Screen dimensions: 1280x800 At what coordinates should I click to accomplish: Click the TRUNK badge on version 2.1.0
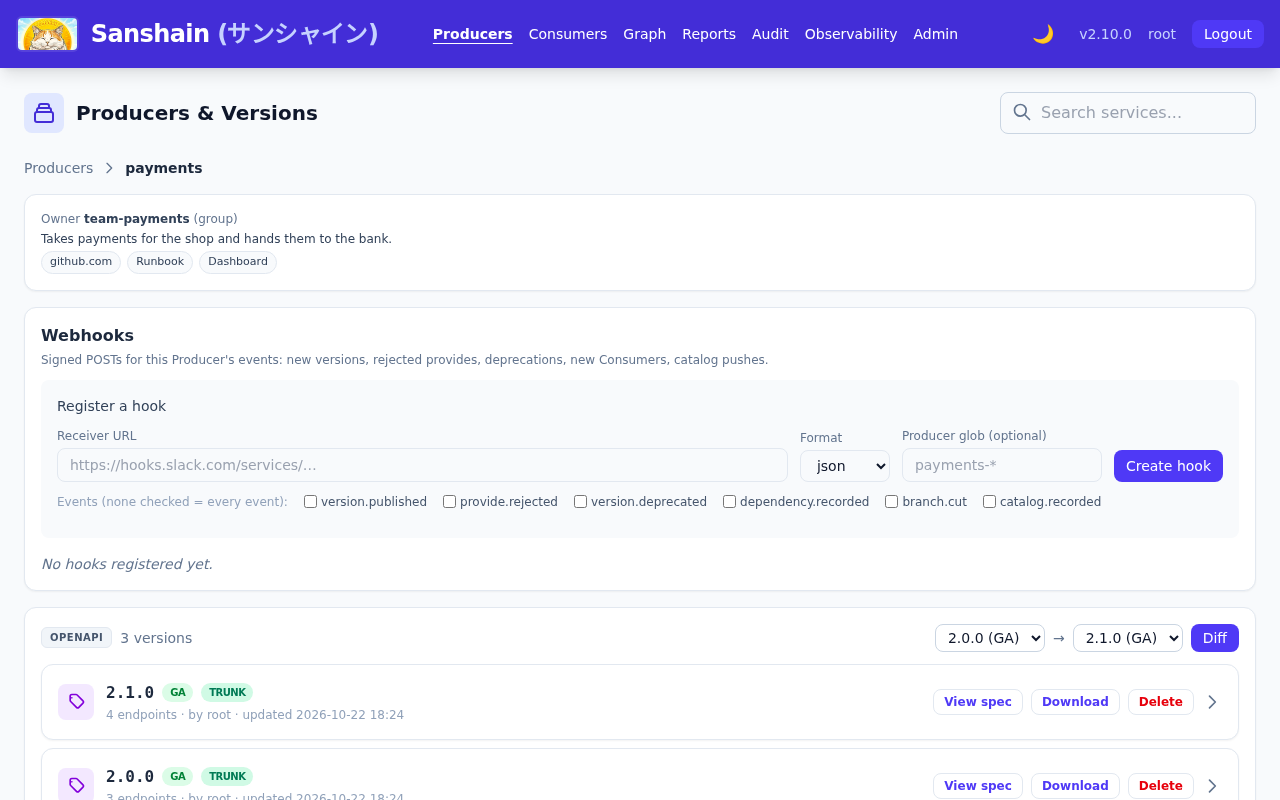point(227,692)
